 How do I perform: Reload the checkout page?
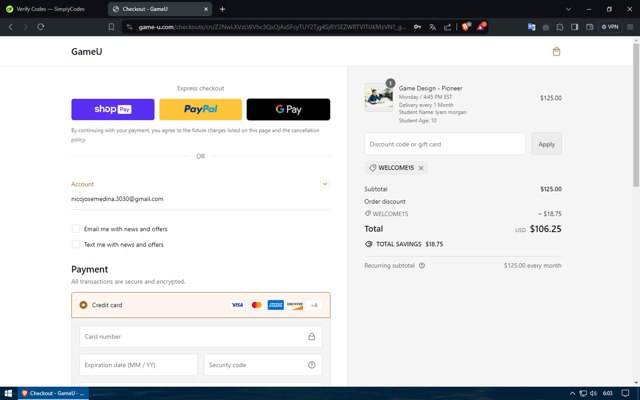coord(40,27)
